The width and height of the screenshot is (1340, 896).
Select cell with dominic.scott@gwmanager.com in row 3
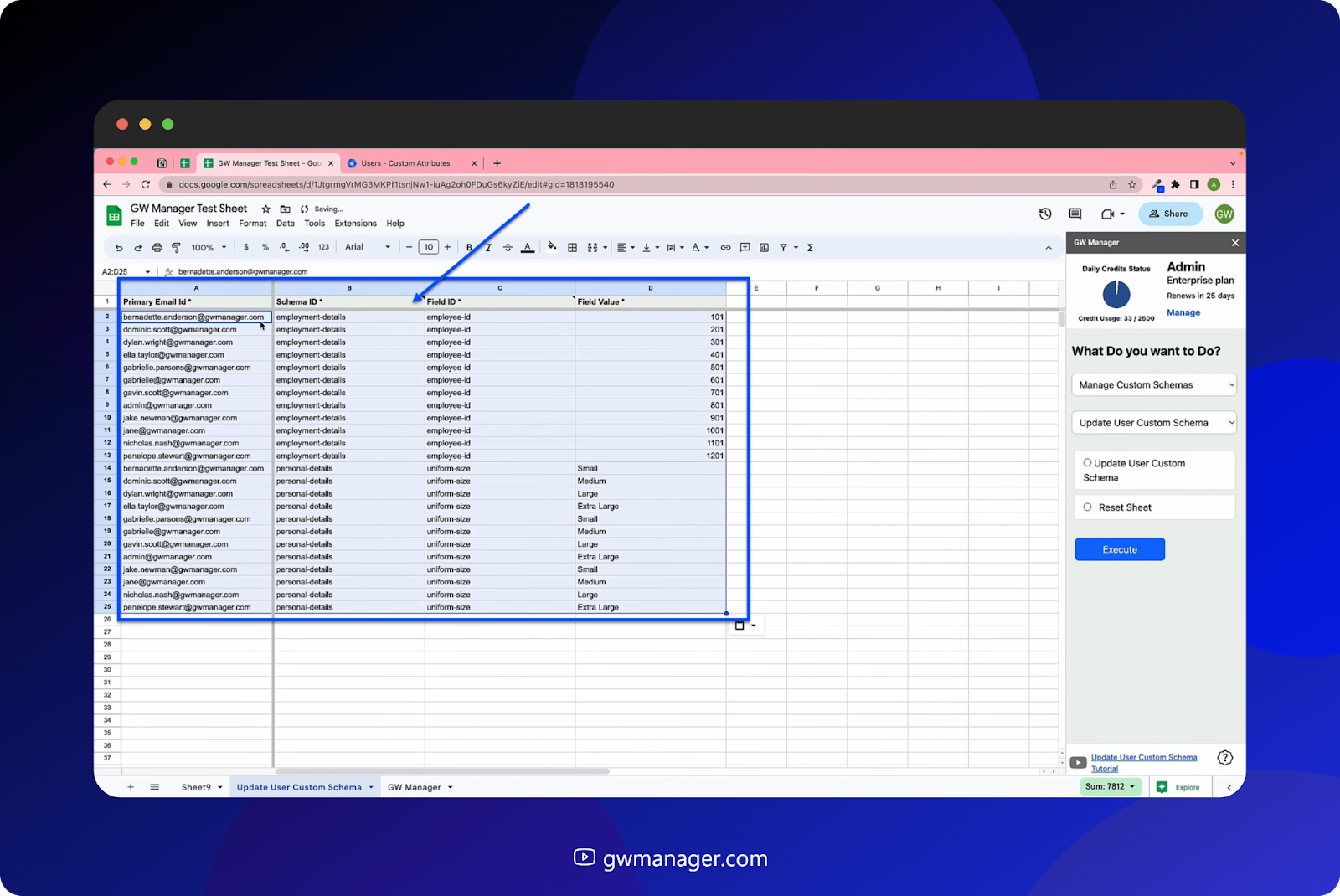[197, 330]
